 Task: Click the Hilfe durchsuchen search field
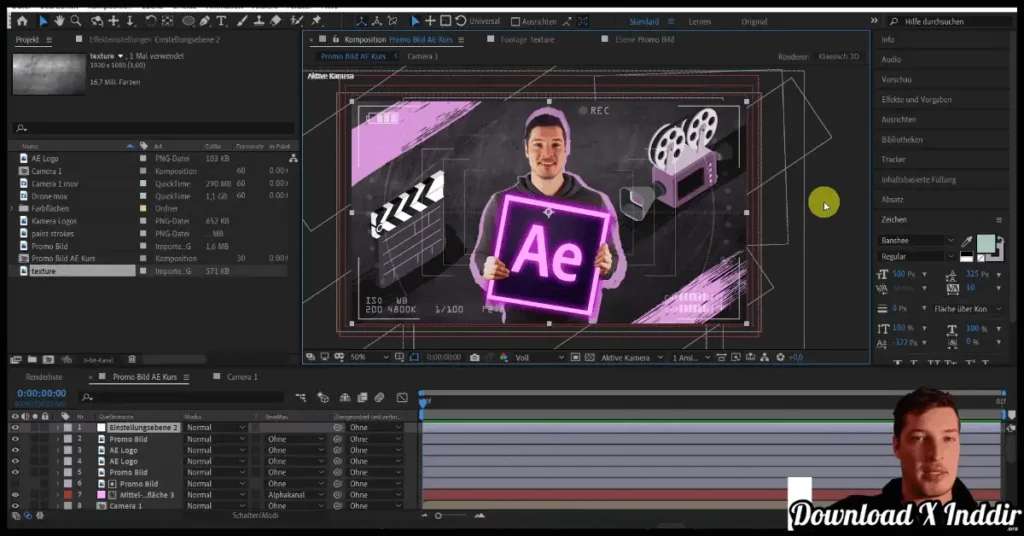tap(949, 22)
